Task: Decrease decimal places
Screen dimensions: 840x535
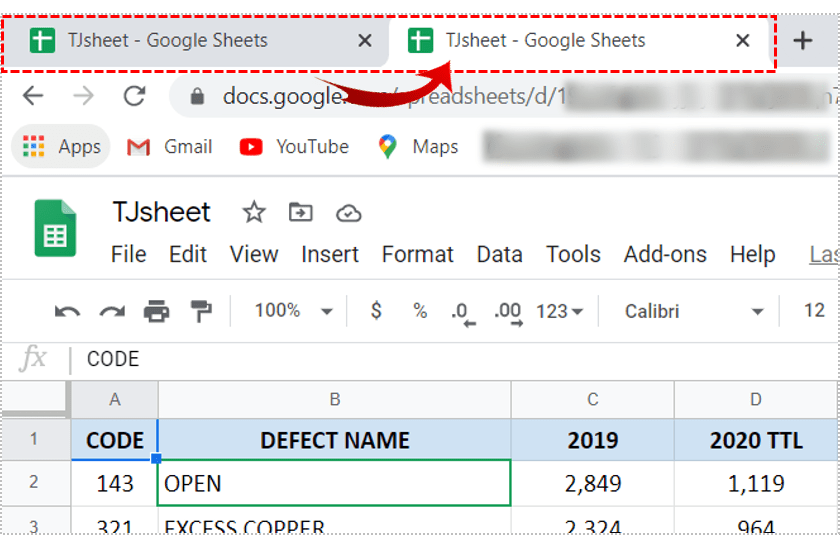Action: click(x=462, y=312)
